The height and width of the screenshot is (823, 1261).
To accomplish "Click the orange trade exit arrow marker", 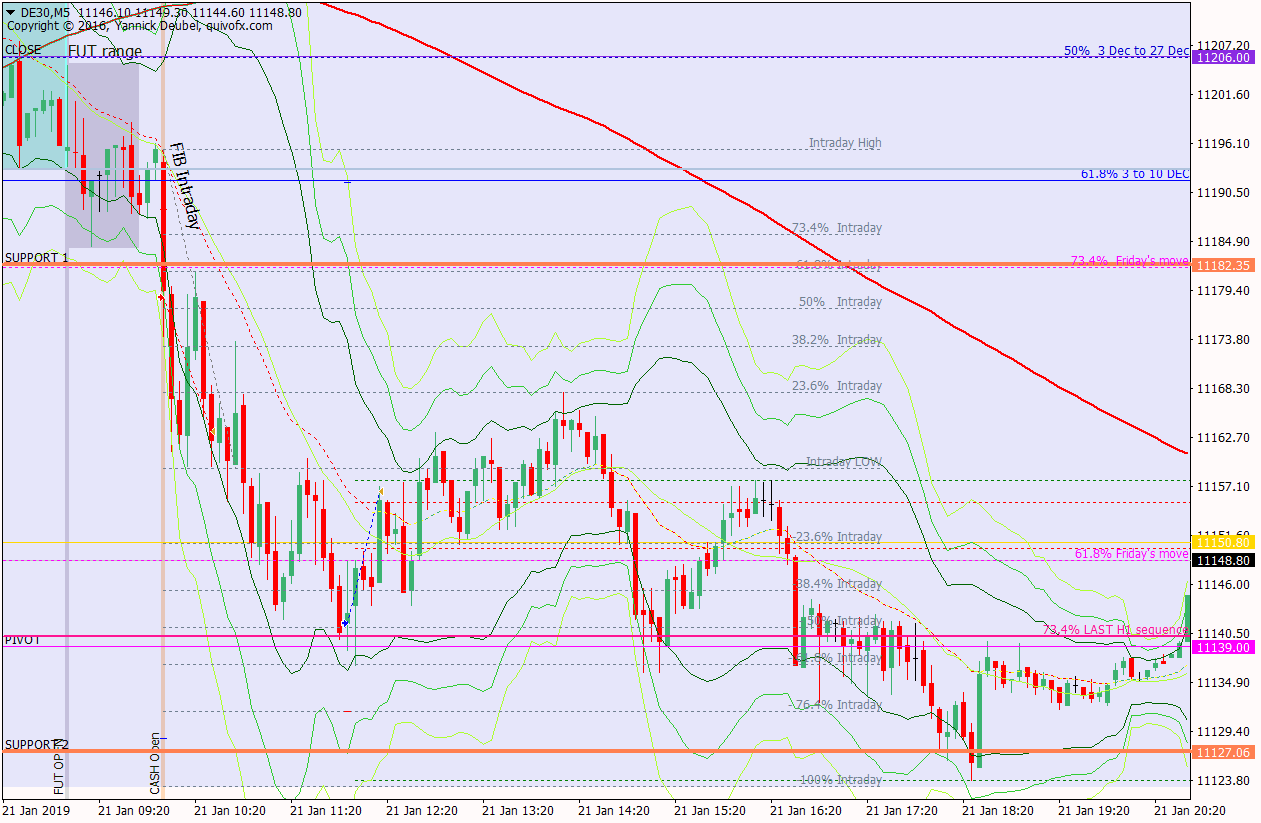I will click(x=381, y=491).
